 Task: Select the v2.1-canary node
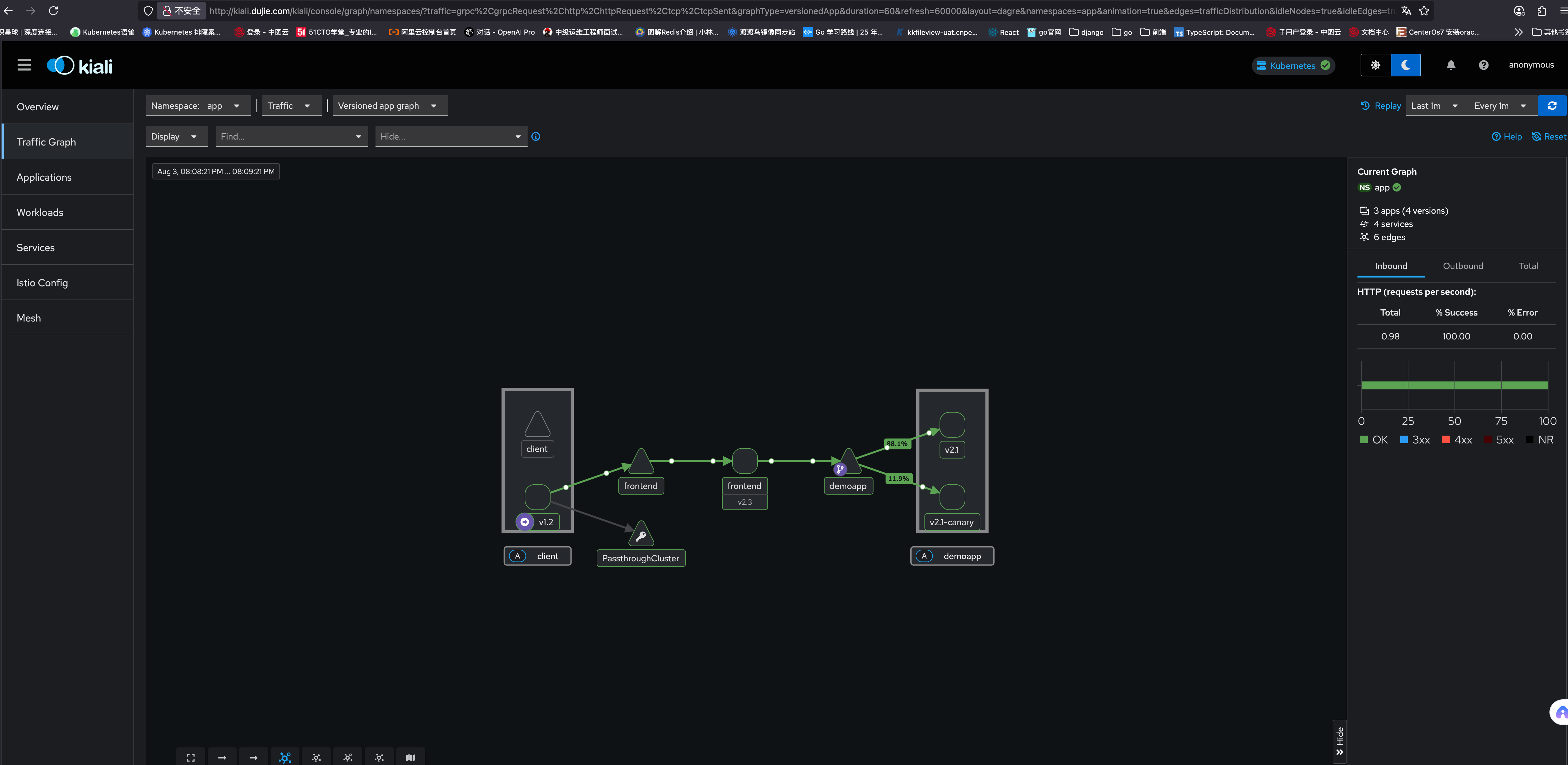pyautogui.click(x=952, y=497)
